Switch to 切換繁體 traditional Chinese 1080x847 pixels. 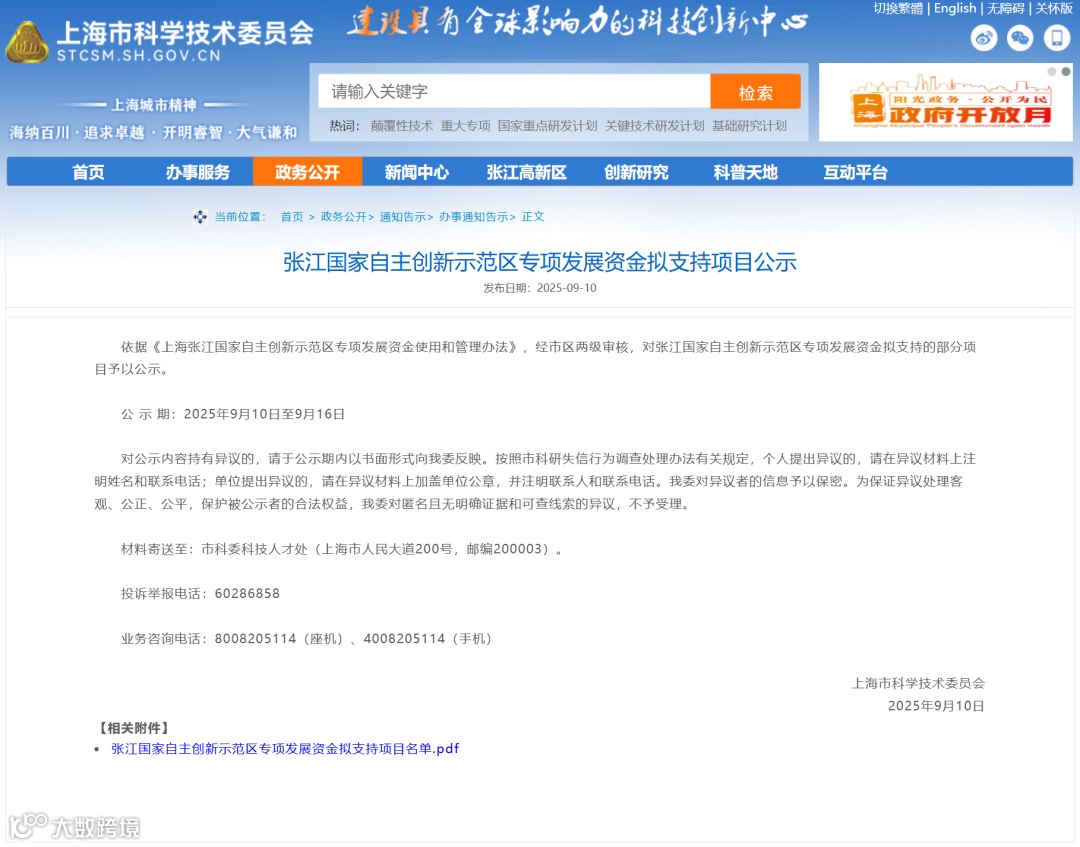(x=897, y=8)
